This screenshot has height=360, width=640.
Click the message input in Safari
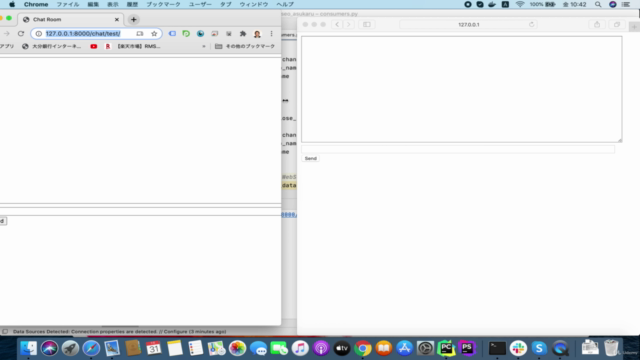point(458,149)
